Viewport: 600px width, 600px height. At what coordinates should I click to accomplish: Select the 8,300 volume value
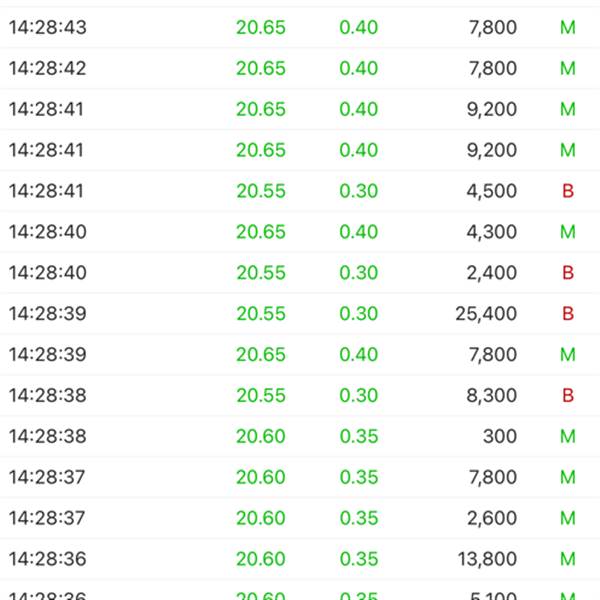click(x=492, y=396)
